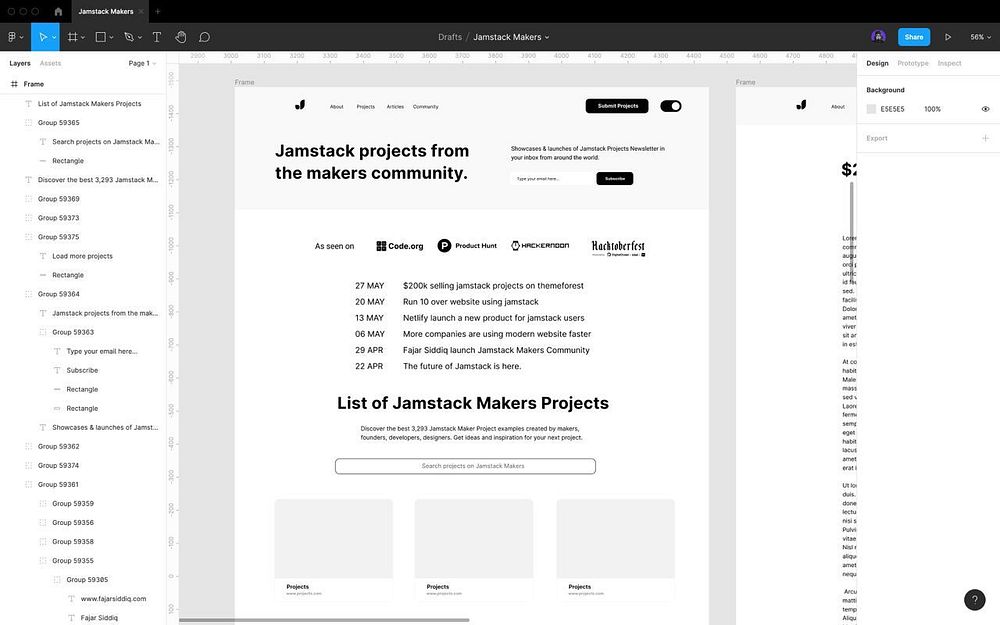The height and width of the screenshot is (625, 1000).
Task: Select the Pen tool
Action: (x=129, y=37)
